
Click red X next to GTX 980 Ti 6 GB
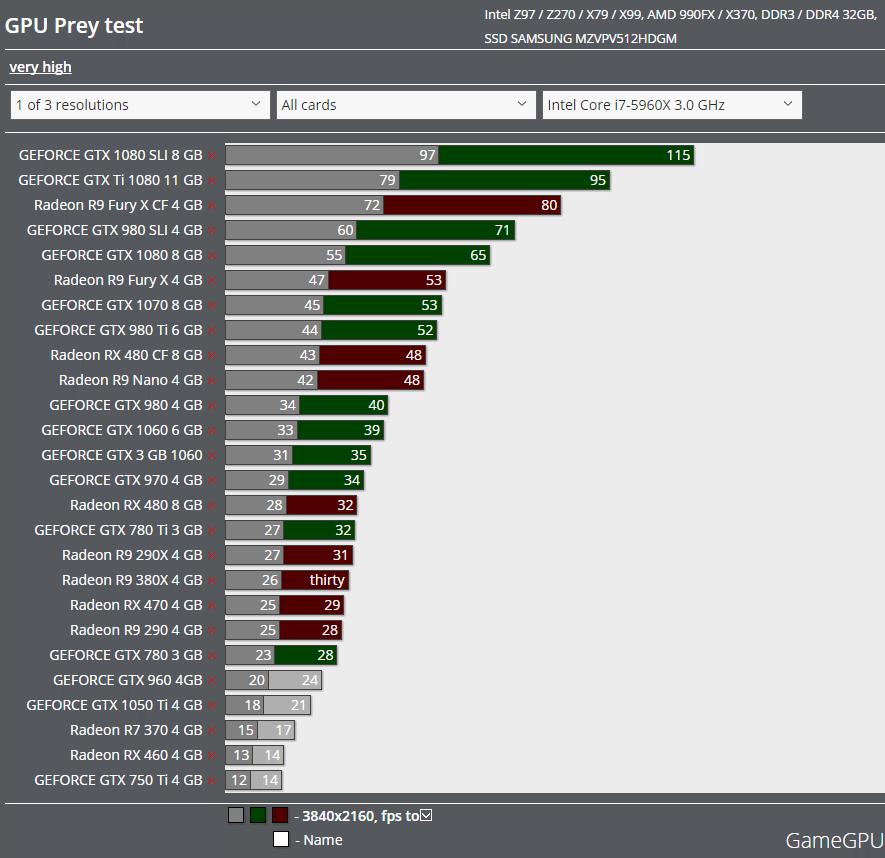(212, 331)
